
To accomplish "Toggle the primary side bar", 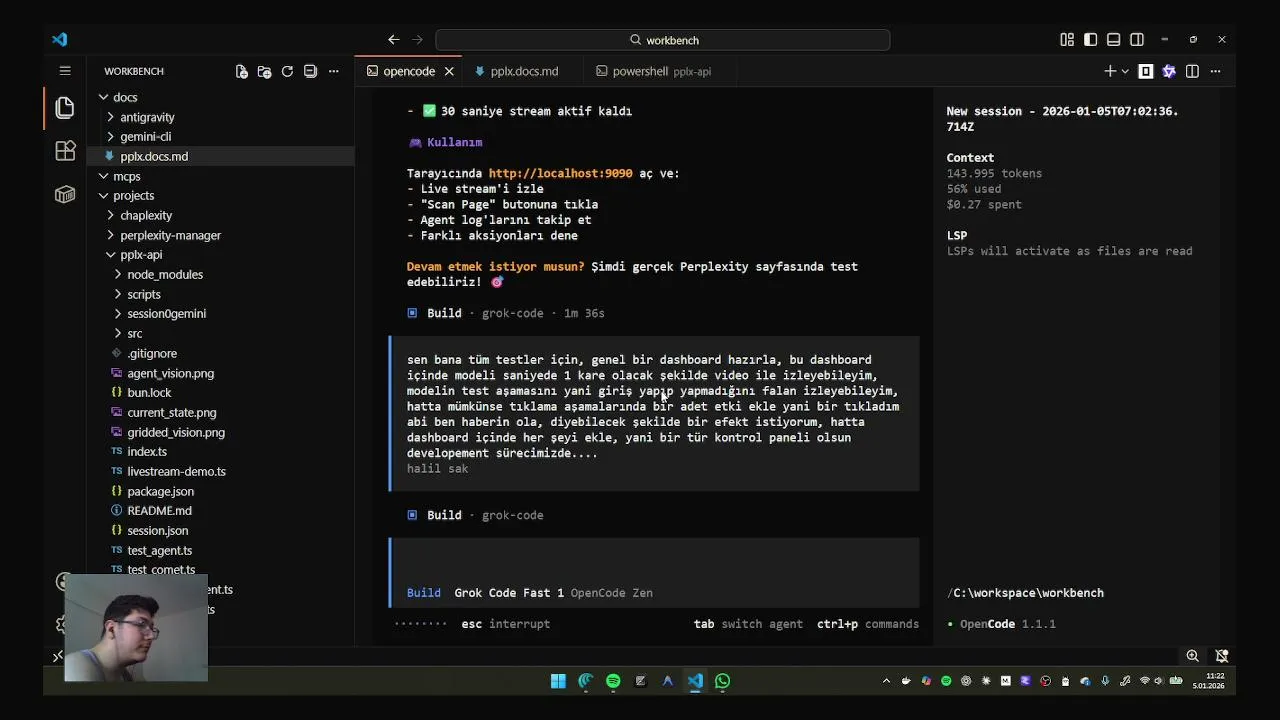I will click(x=1090, y=40).
